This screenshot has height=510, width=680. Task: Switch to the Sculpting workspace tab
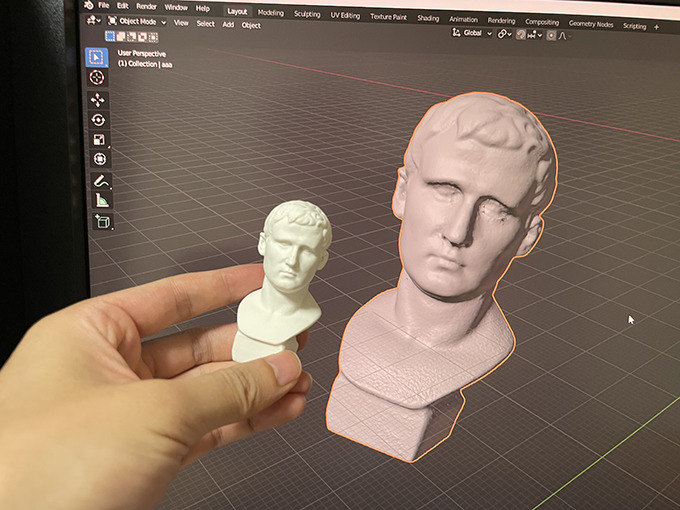[x=307, y=14]
